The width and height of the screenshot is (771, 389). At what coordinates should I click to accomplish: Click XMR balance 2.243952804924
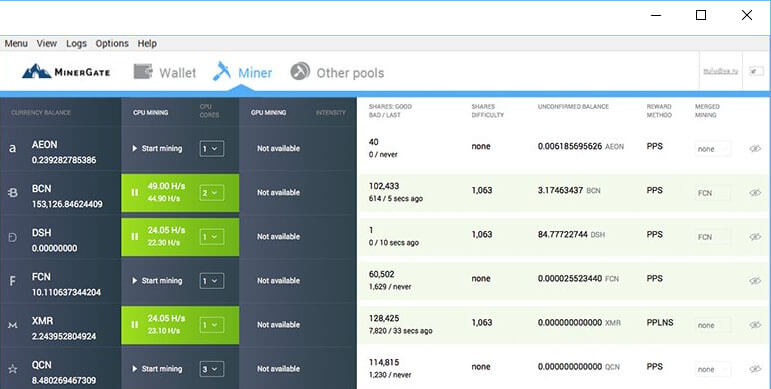pos(64,336)
